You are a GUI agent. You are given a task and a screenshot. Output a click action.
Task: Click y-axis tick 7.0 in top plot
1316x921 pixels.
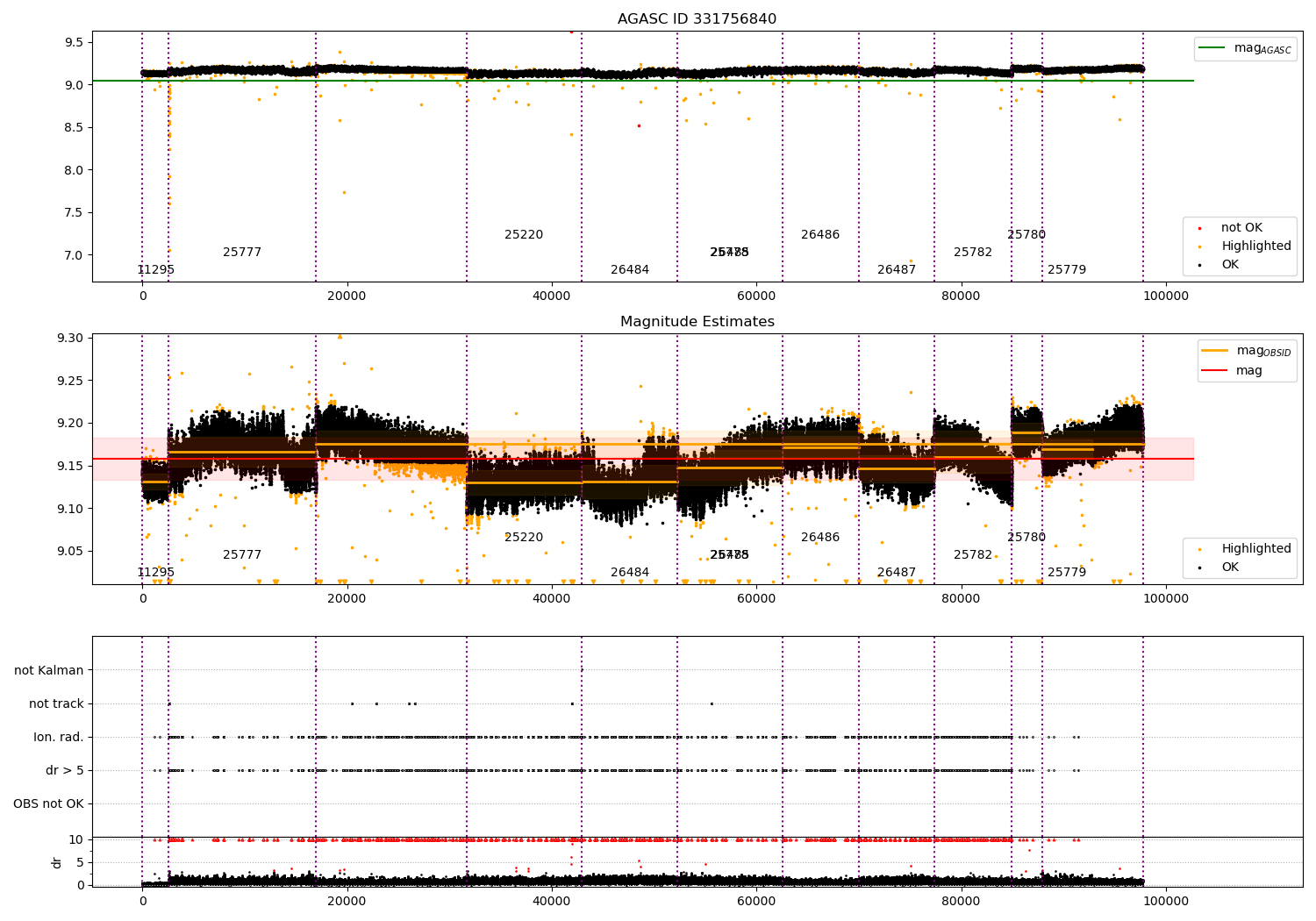pos(74,255)
